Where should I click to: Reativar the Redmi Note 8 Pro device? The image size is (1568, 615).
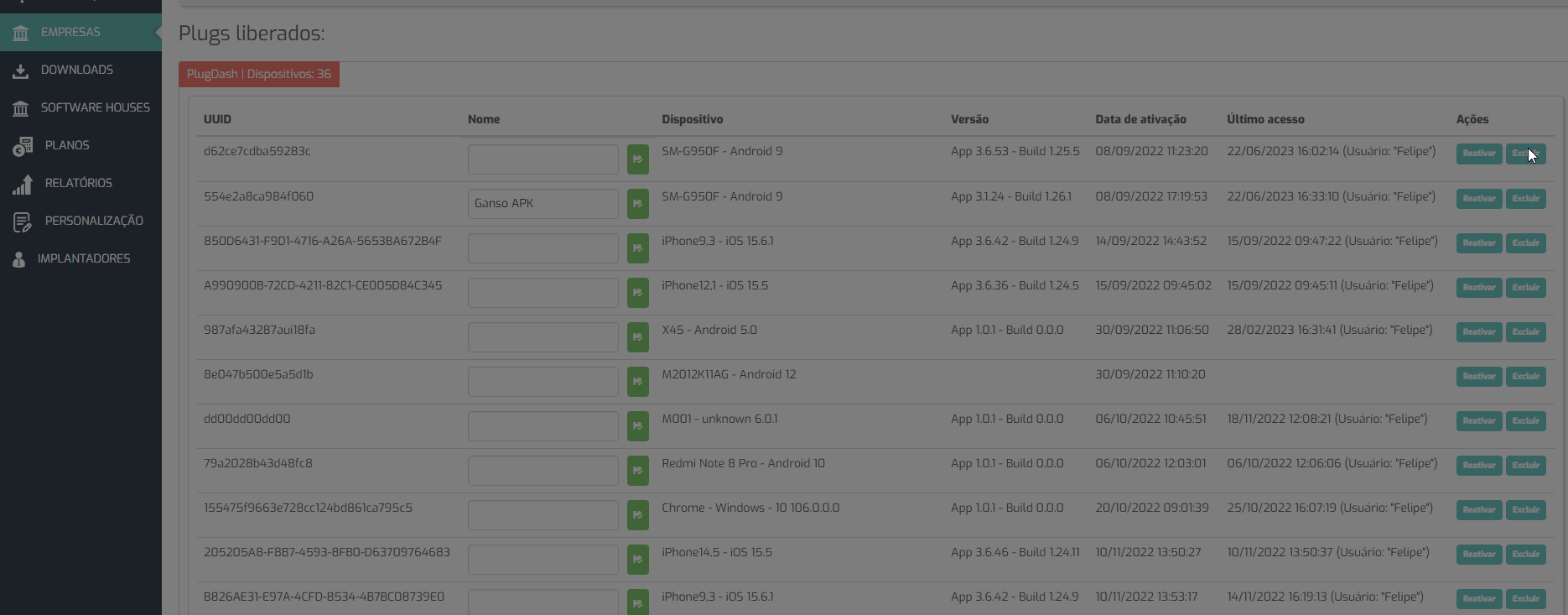point(1479,466)
